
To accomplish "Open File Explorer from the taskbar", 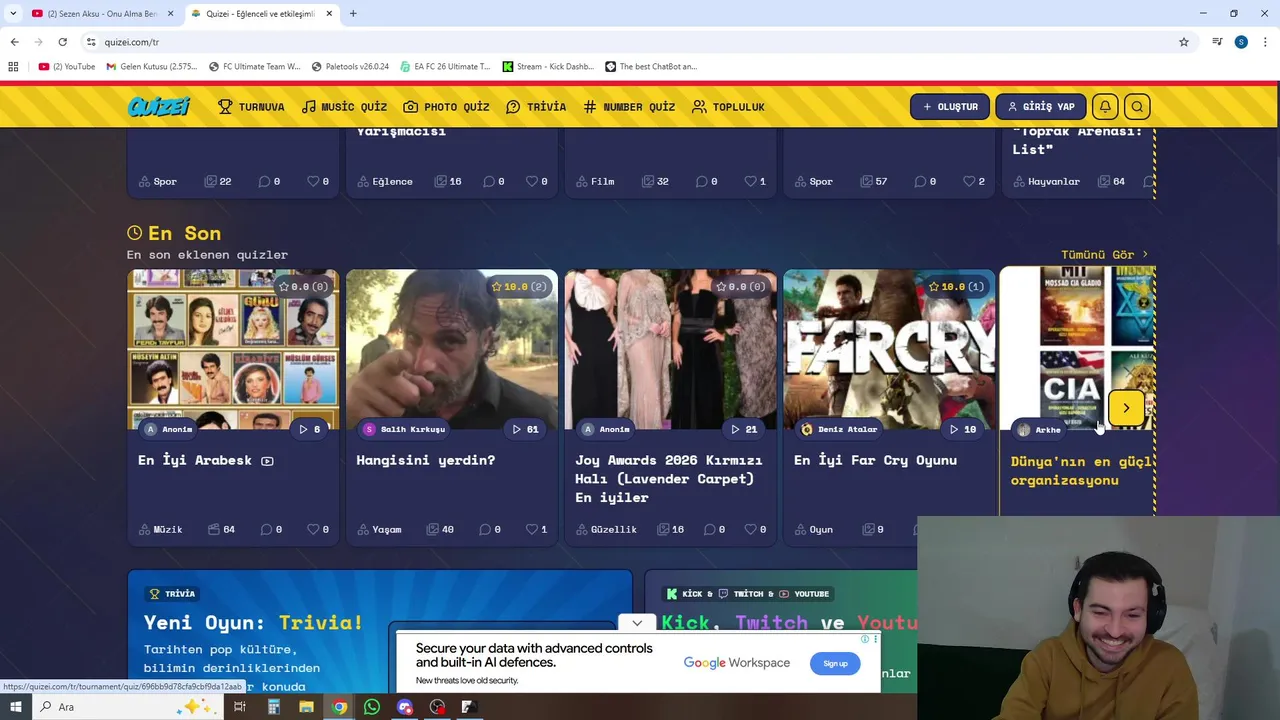I will (x=306, y=707).
